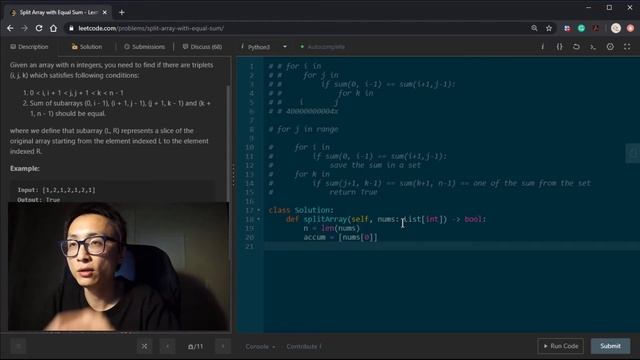This screenshot has width=640, height=360.
Task: Expand the Console panel
Action: click(x=260, y=347)
